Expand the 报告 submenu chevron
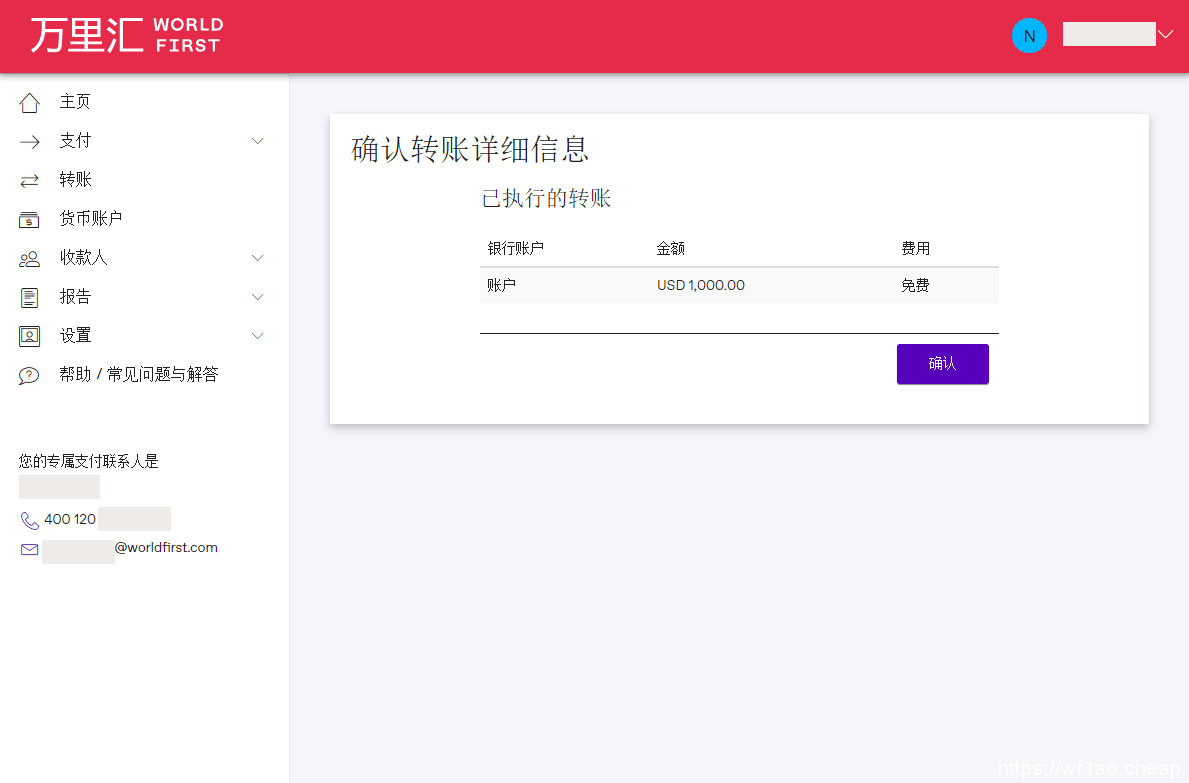Screen dimensions: 1189x783 (258, 297)
